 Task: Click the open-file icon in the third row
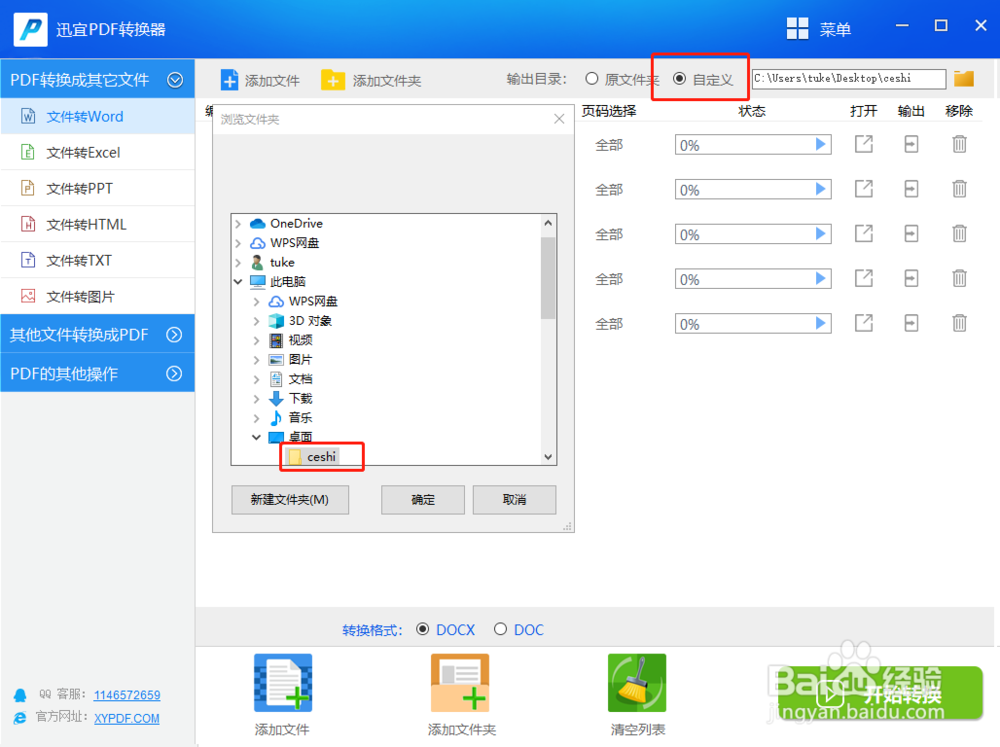click(864, 233)
